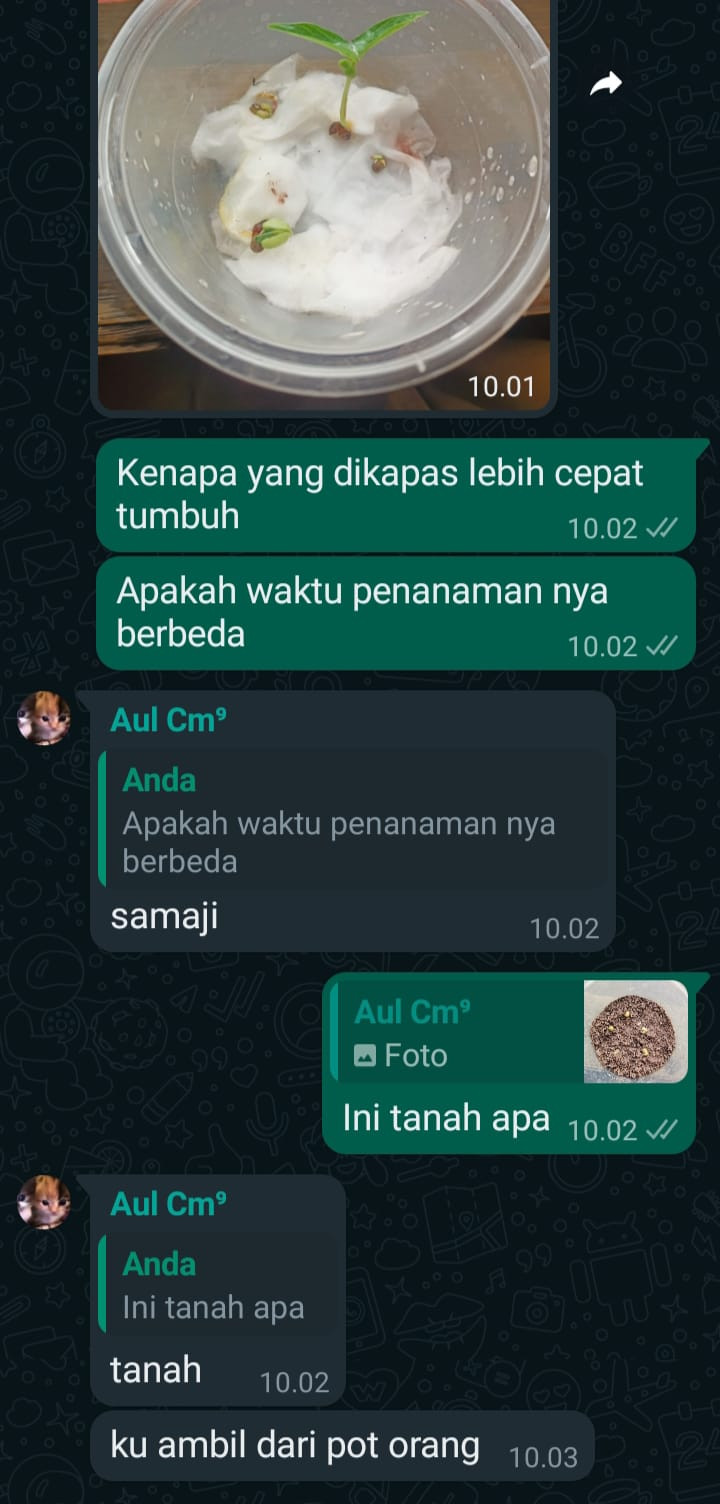The image size is (720, 1504).
Task: Tap read ticks on Apakah waktu penanaman message
Action: coord(661,646)
